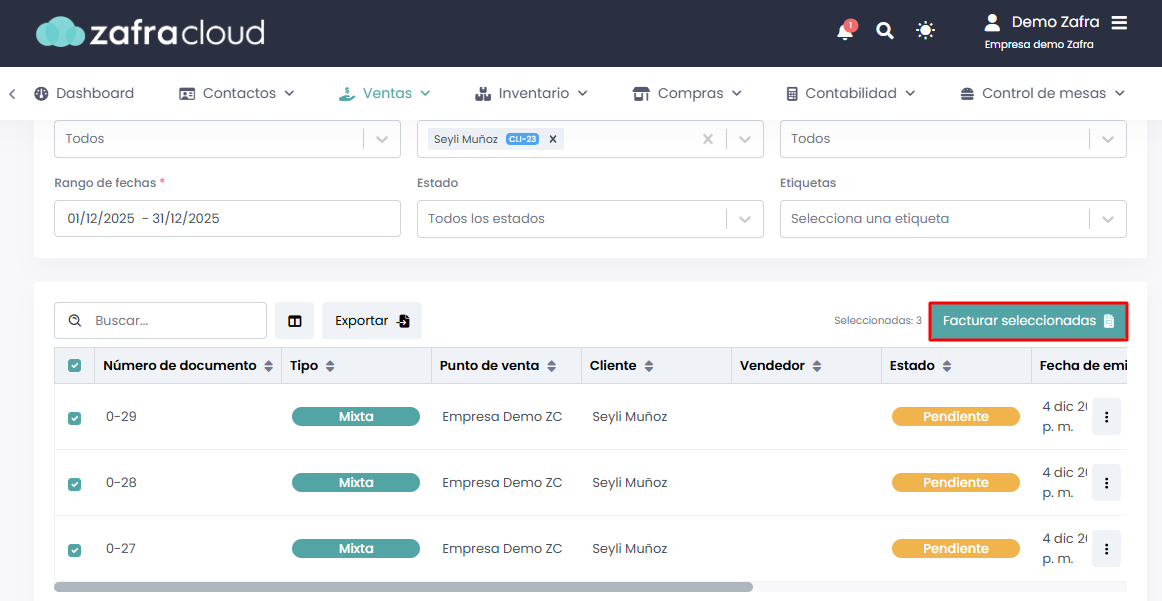Open the three-dot menu for document 0-27
Viewport: 1162px width, 601px height.
point(1106,548)
